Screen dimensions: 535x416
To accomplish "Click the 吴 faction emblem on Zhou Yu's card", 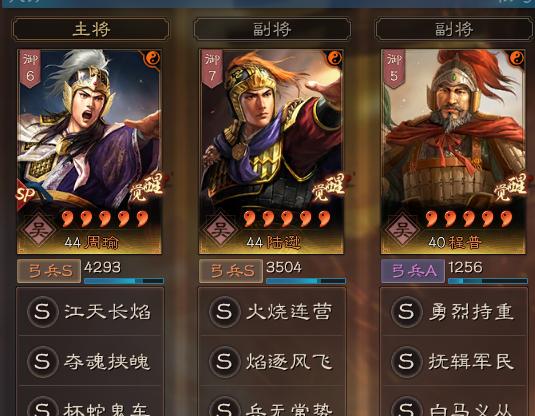I will [x=38, y=229].
